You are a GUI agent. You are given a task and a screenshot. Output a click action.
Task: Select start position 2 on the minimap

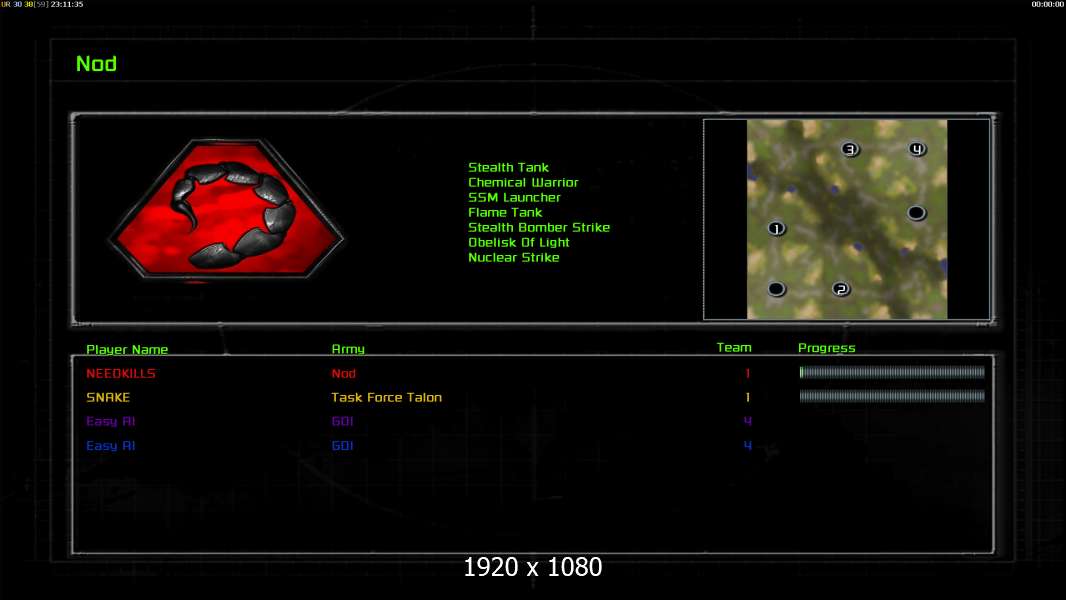click(841, 289)
